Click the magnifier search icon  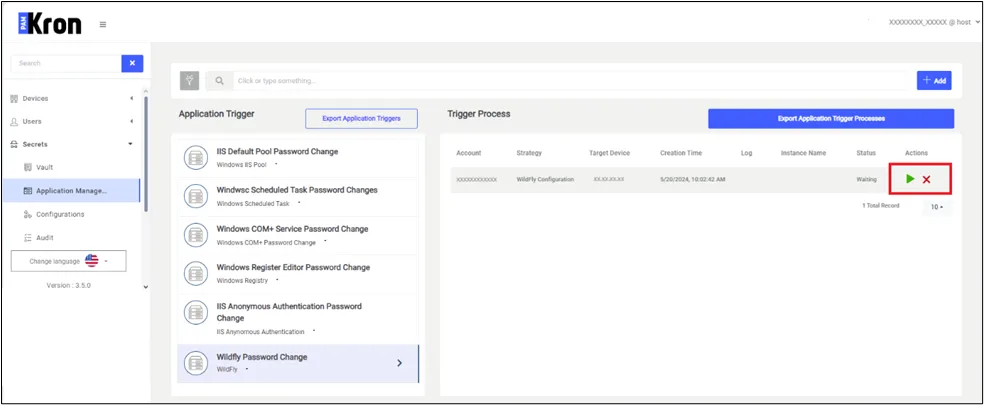[220, 81]
